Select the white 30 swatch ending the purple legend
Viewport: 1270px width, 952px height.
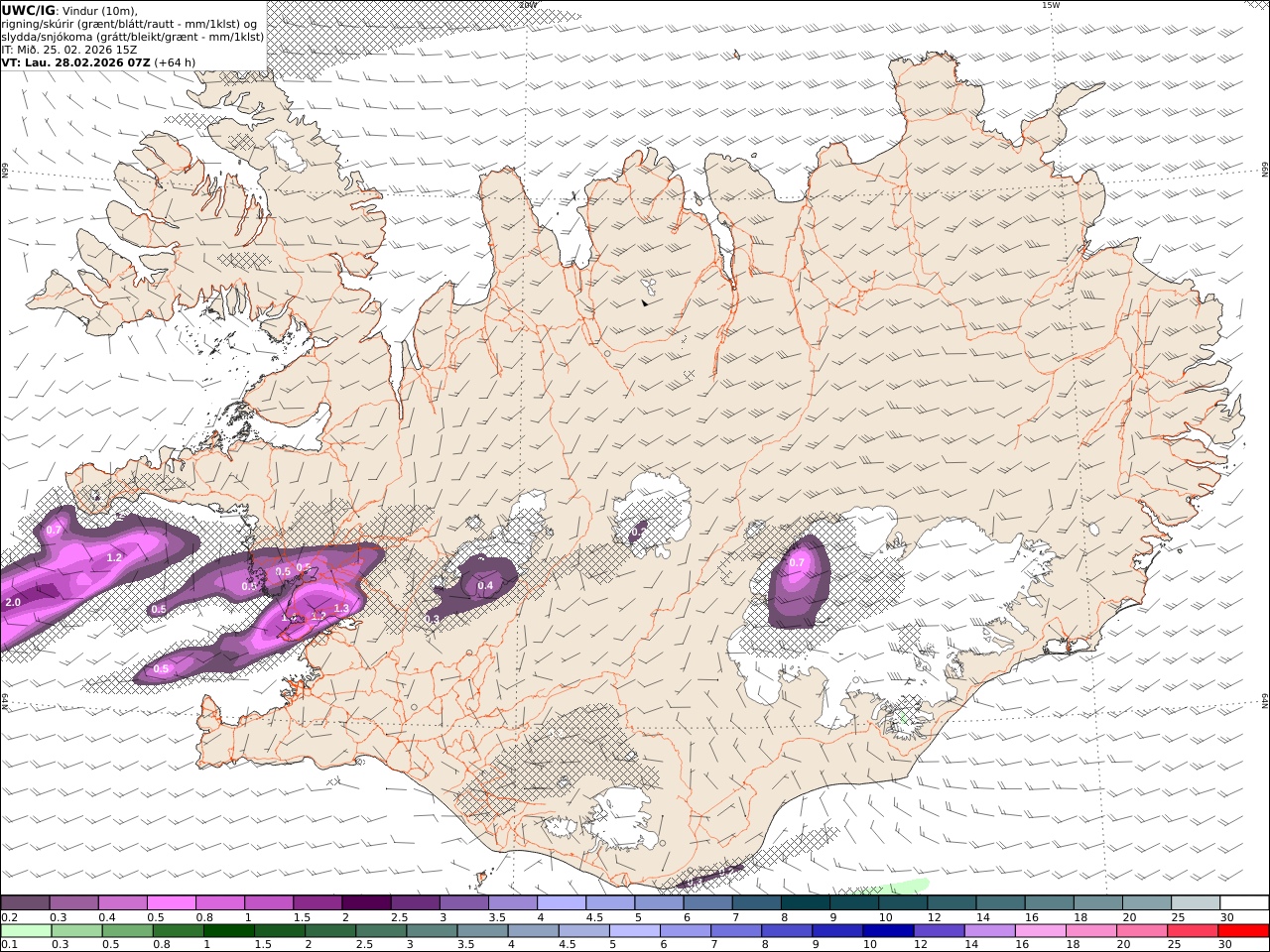[1244, 903]
